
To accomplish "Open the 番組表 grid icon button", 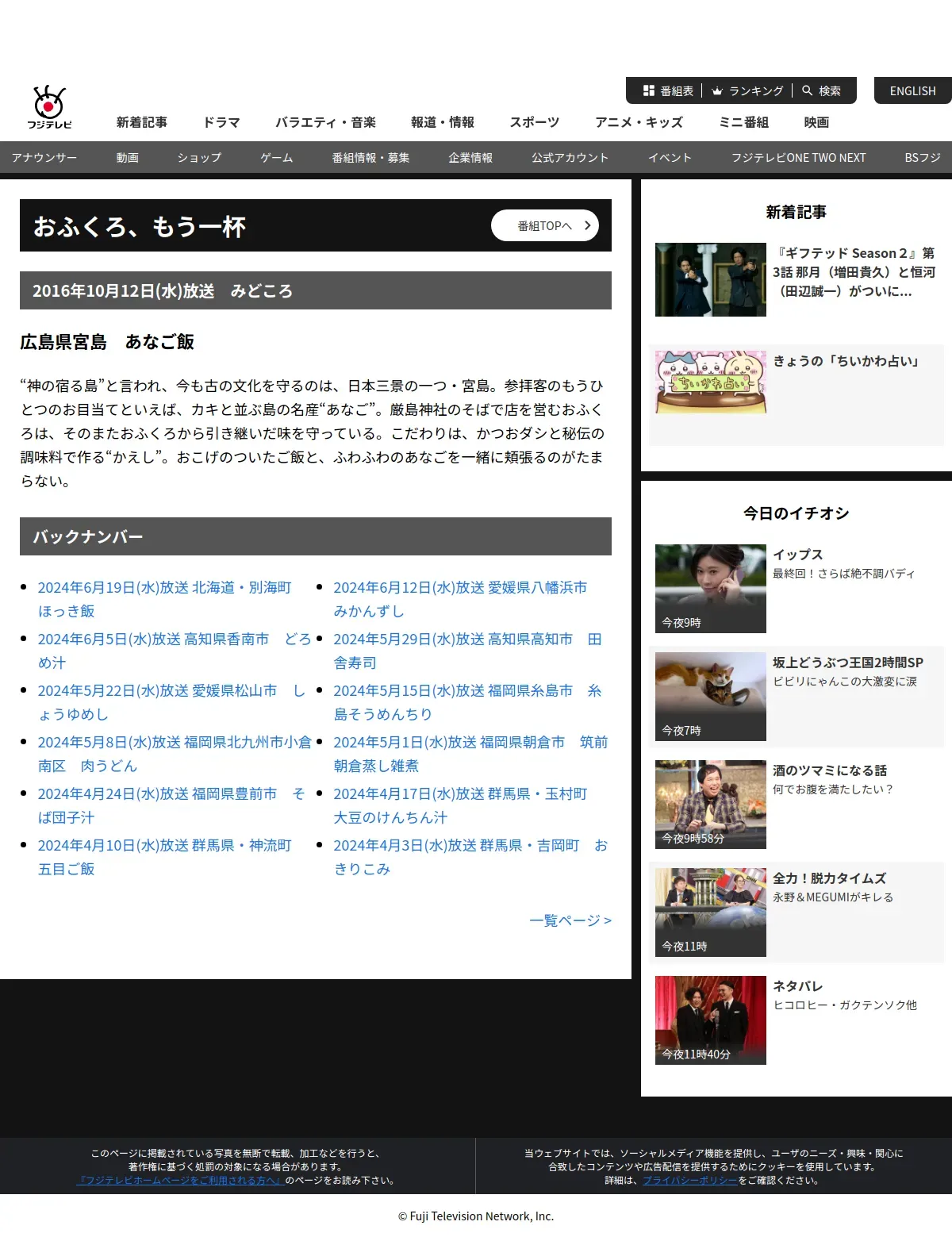I will click(x=668, y=91).
